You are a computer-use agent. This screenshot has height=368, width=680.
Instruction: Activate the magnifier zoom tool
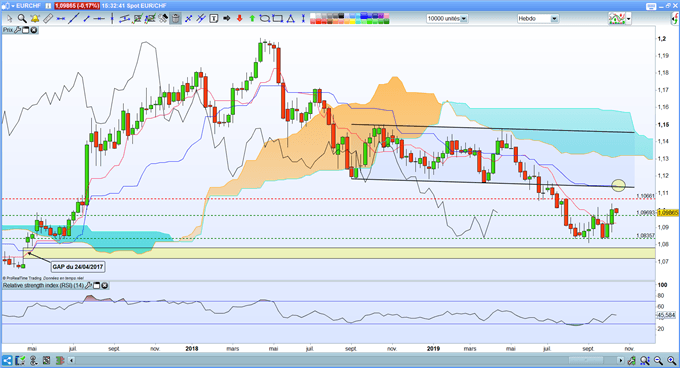pyautogui.click(x=22, y=19)
